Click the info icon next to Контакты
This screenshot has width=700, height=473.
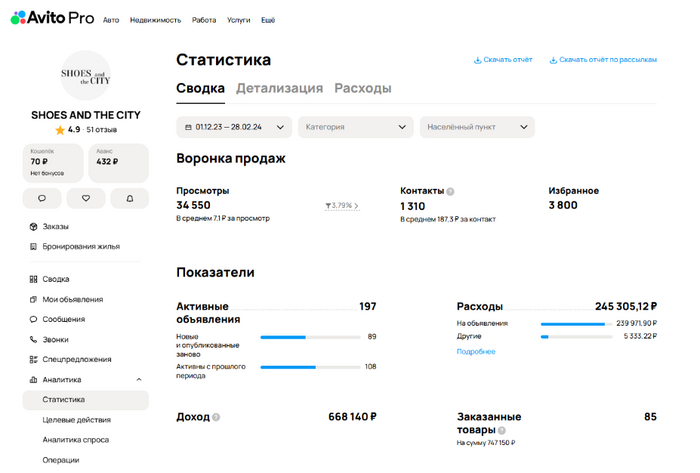[x=451, y=191]
